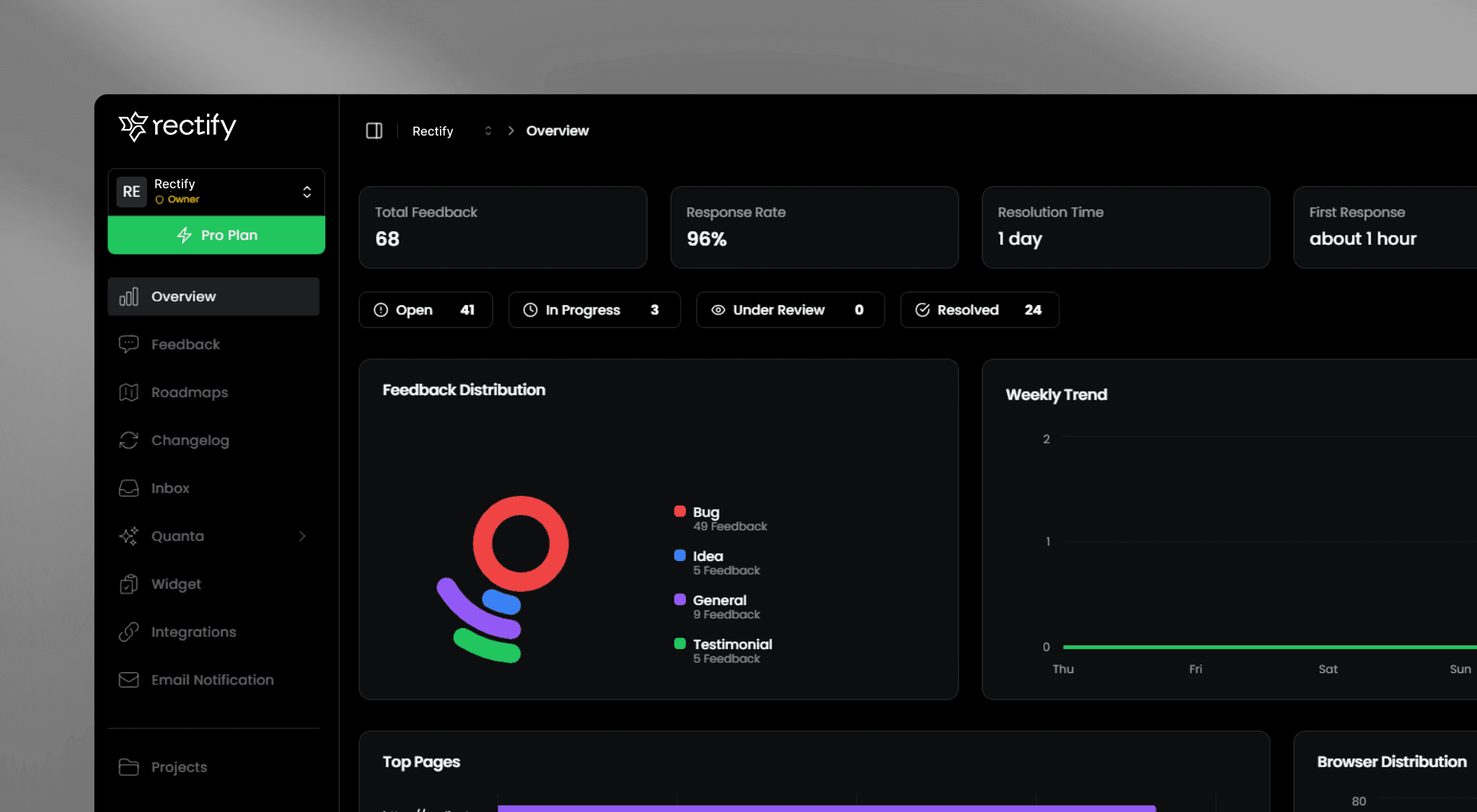This screenshot has width=1477, height=812.
Task: Open Integrations via its link icon
Action: point(128,632)
